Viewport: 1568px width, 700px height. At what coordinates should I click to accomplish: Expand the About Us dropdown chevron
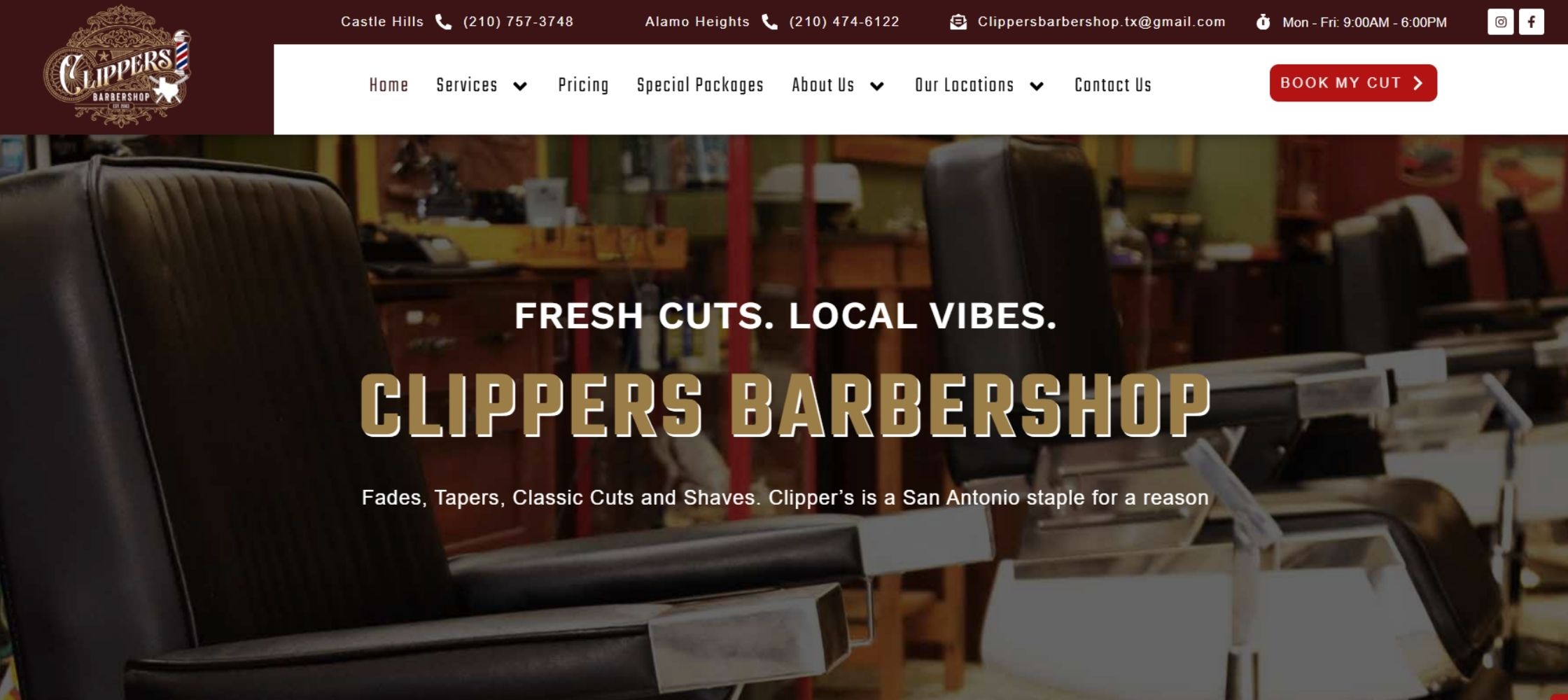coord(877,86)
